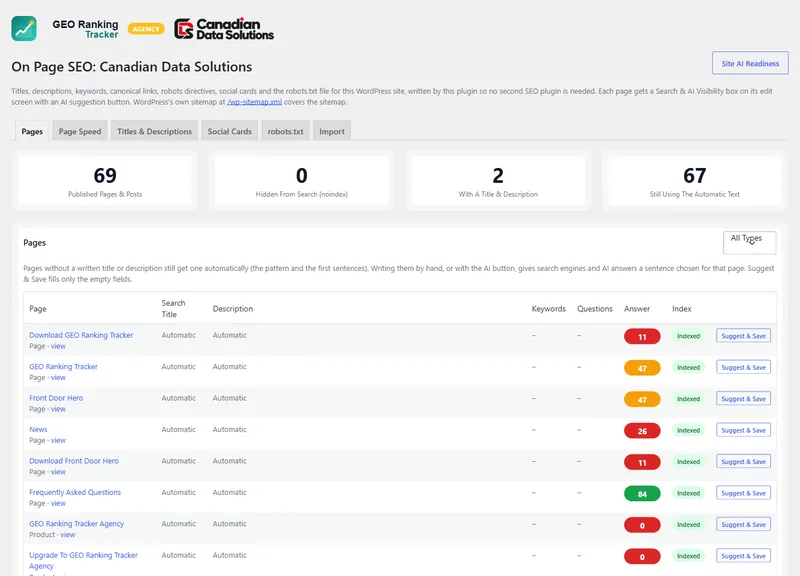Click the Site AI Readiness button

click(750, 63)
